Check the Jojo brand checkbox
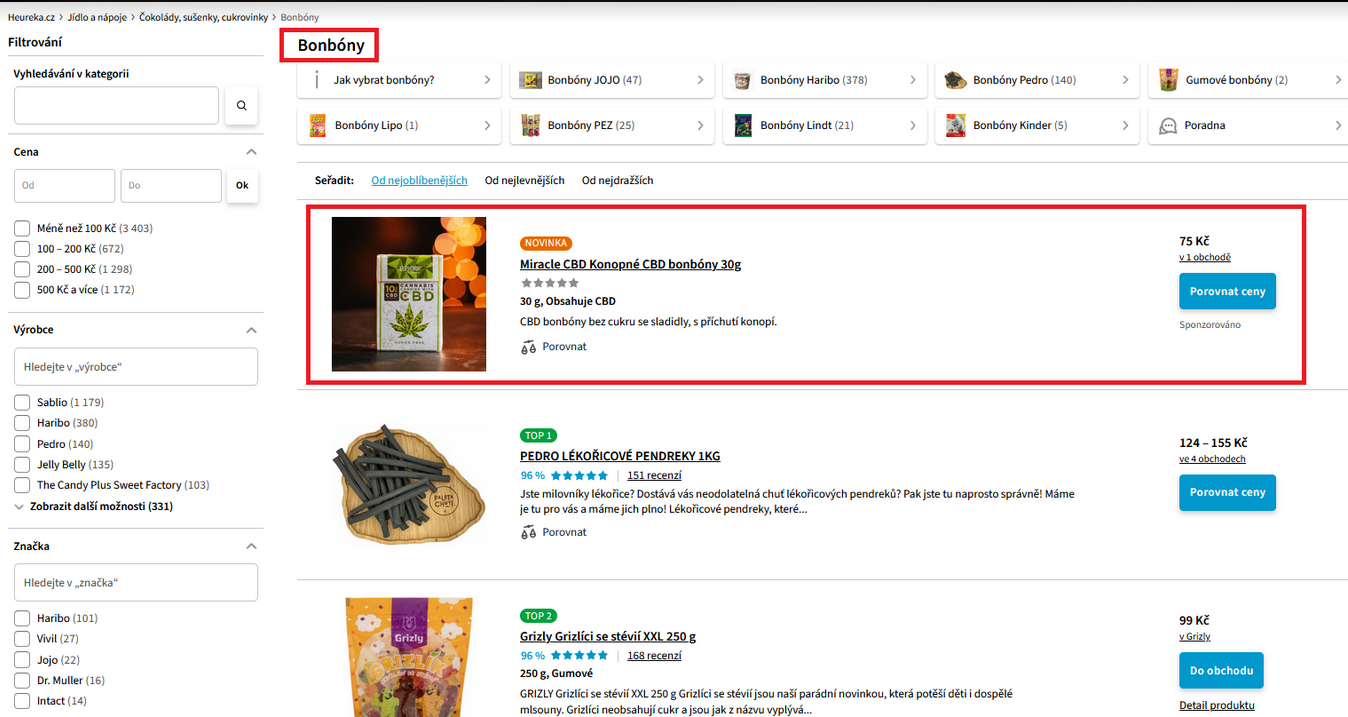Viewport: 1348px width, 717px height. click(22, 660)
